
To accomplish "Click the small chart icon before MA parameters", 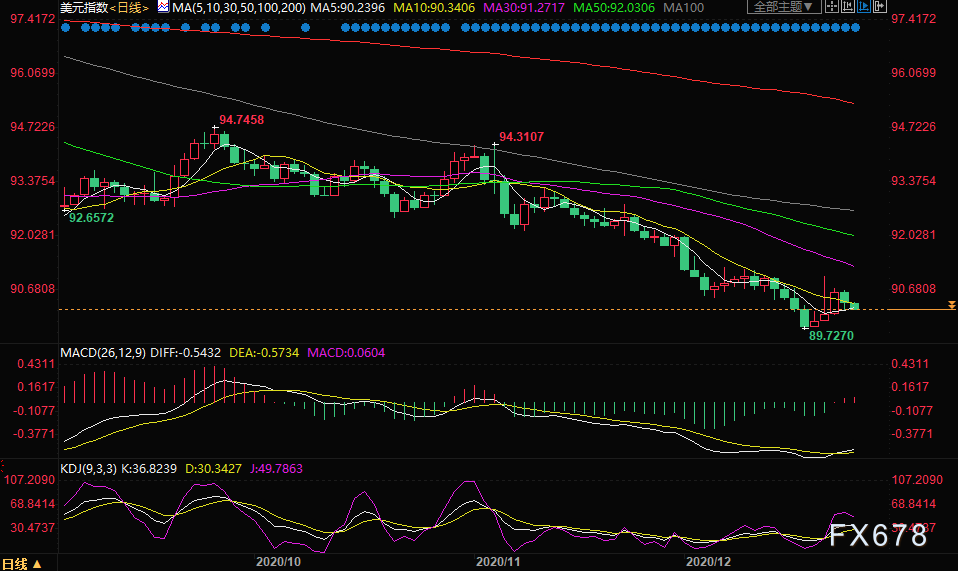I will pos(163,8).
